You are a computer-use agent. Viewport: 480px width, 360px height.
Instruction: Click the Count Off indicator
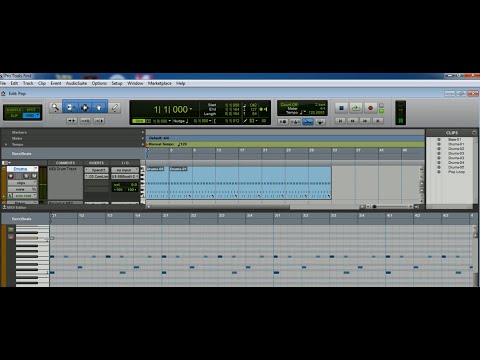coord(289,104)
